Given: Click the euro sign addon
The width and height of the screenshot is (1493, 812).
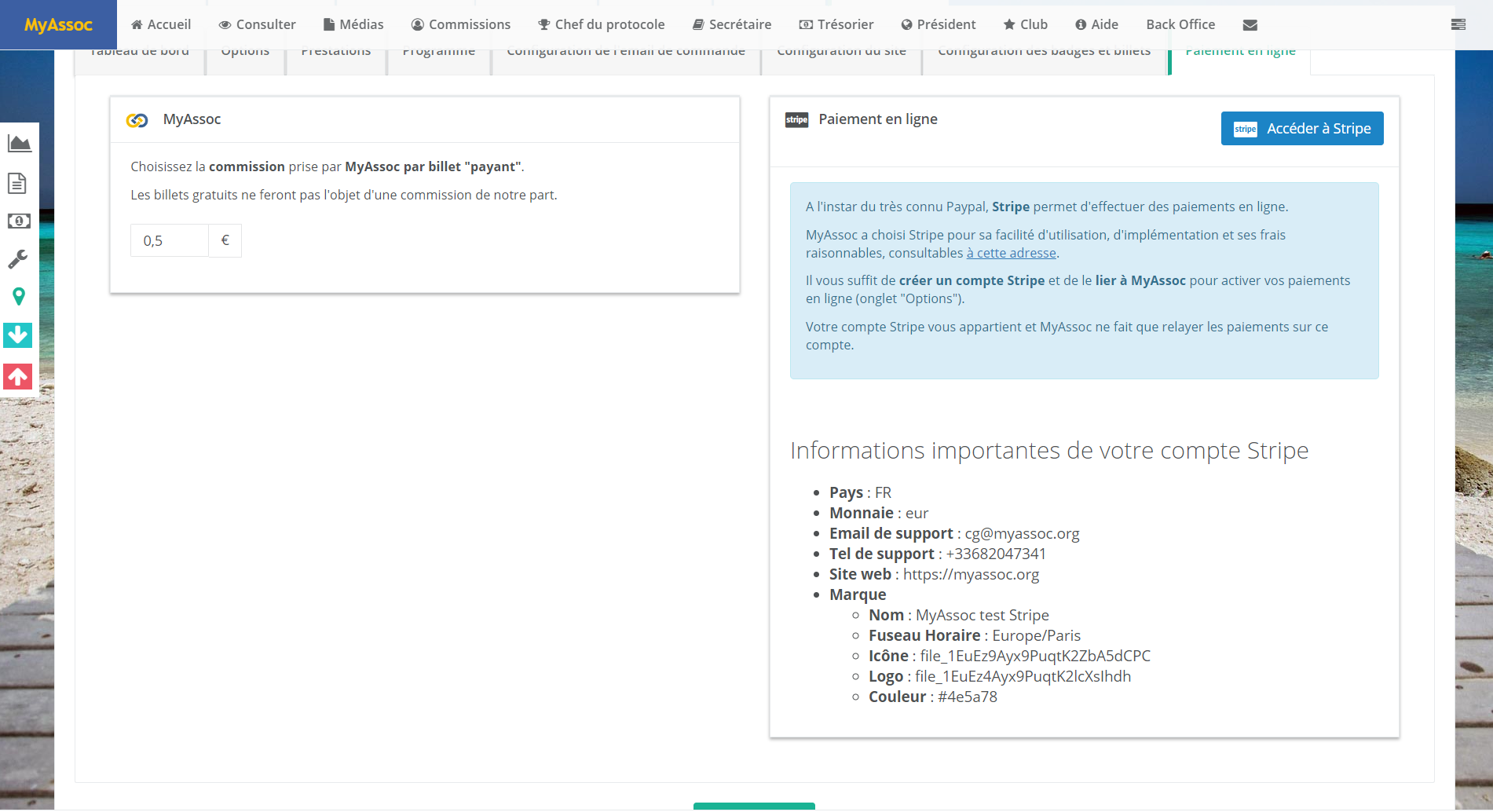Looking at the screenshot, I should coord(225,240).
